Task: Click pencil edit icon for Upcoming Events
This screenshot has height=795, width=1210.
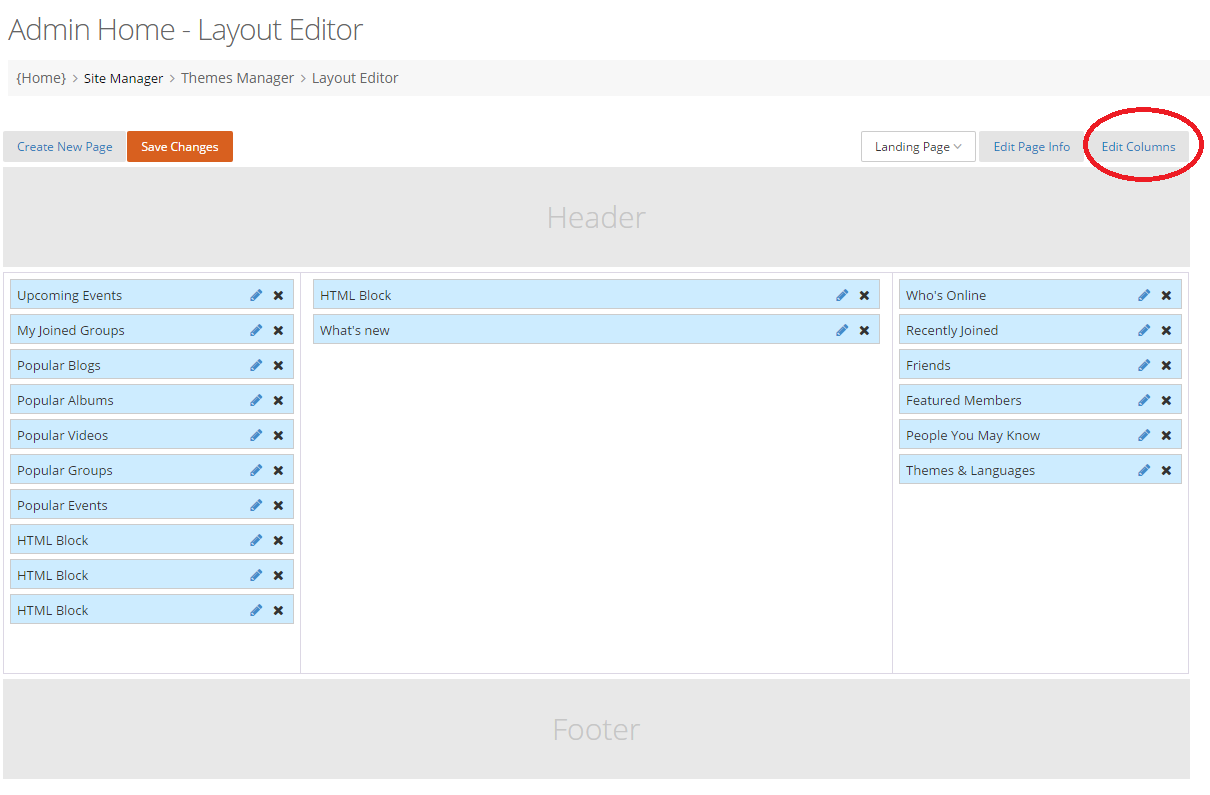Action: click(256, 295)
